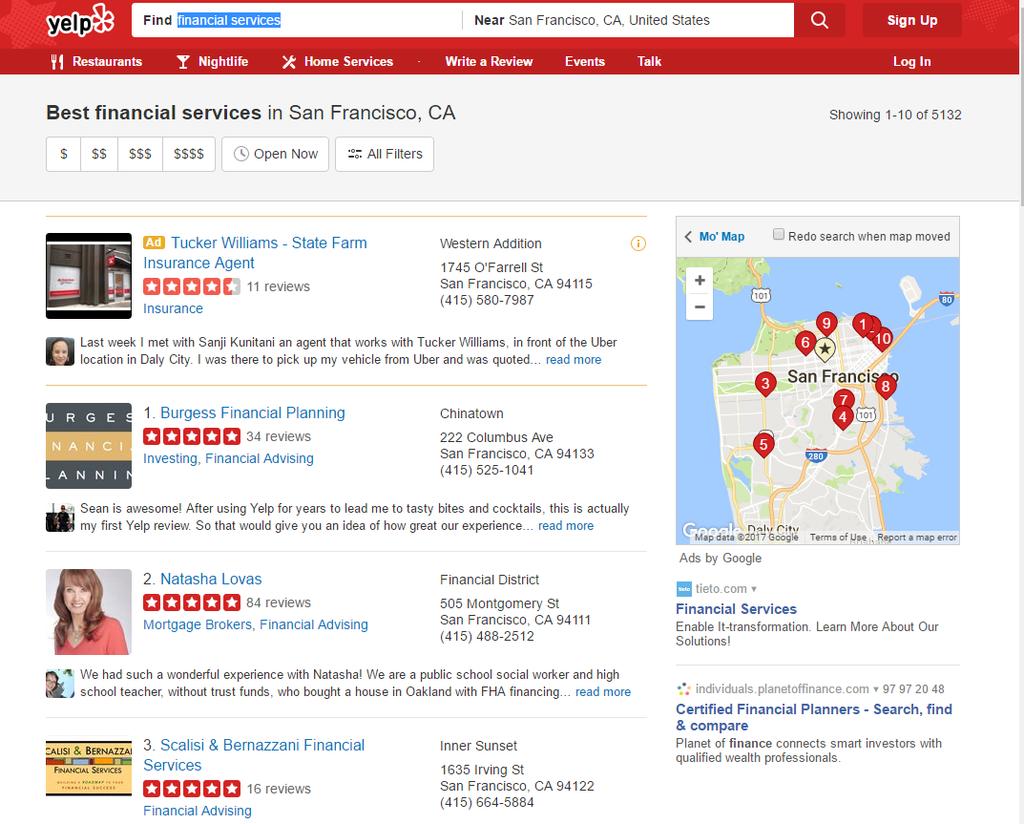This screenshot has width=1024, height=824.
Task: Open the Talk page
Action: click(x=649, y=61)
